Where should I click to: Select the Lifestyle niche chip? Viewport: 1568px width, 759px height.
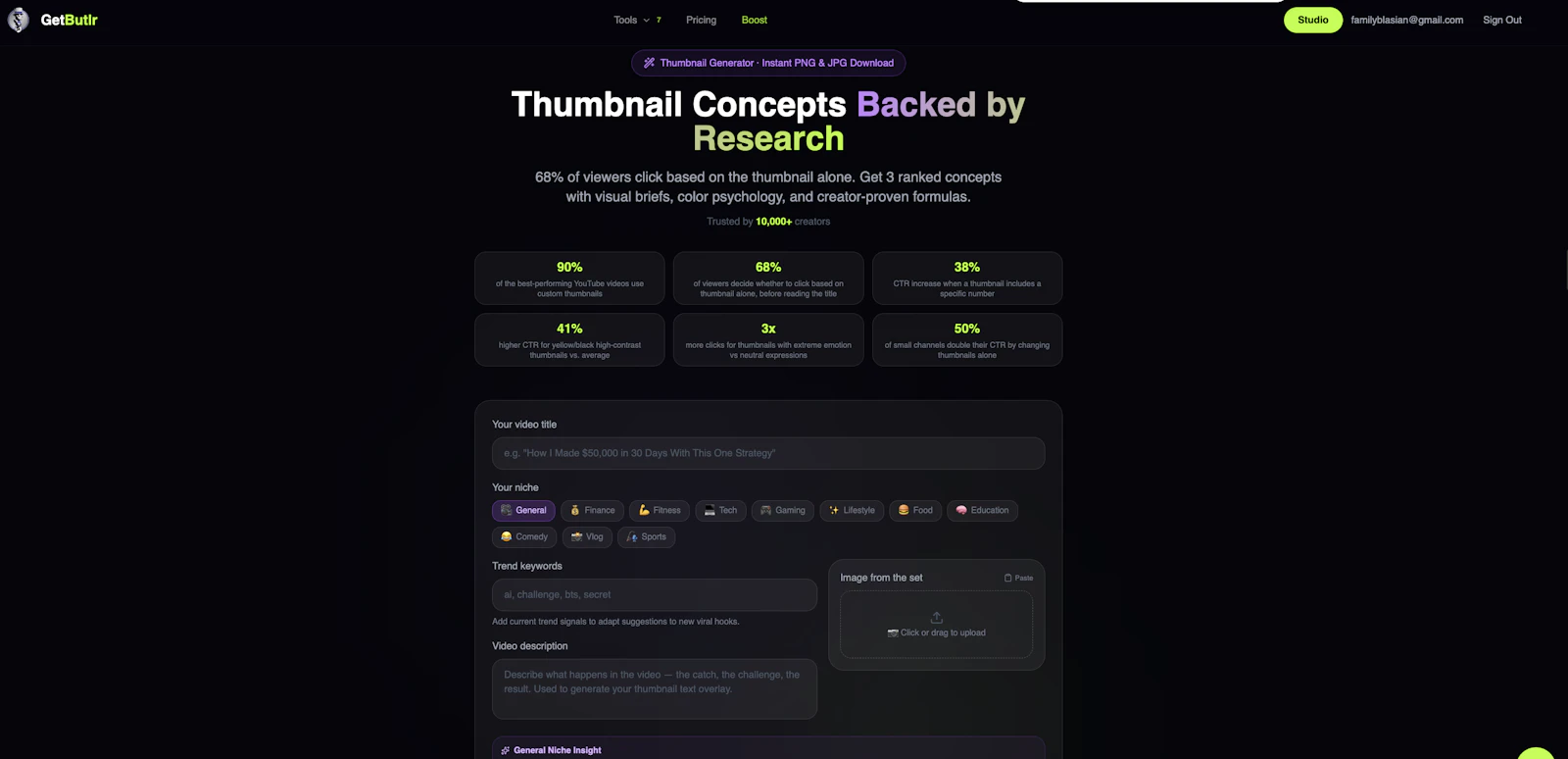click(x=852, y=510)
